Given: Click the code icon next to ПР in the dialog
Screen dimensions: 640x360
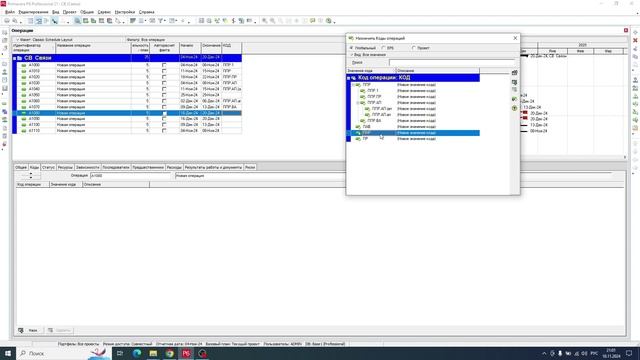Looking at the screenshot, I should (358, 139).
